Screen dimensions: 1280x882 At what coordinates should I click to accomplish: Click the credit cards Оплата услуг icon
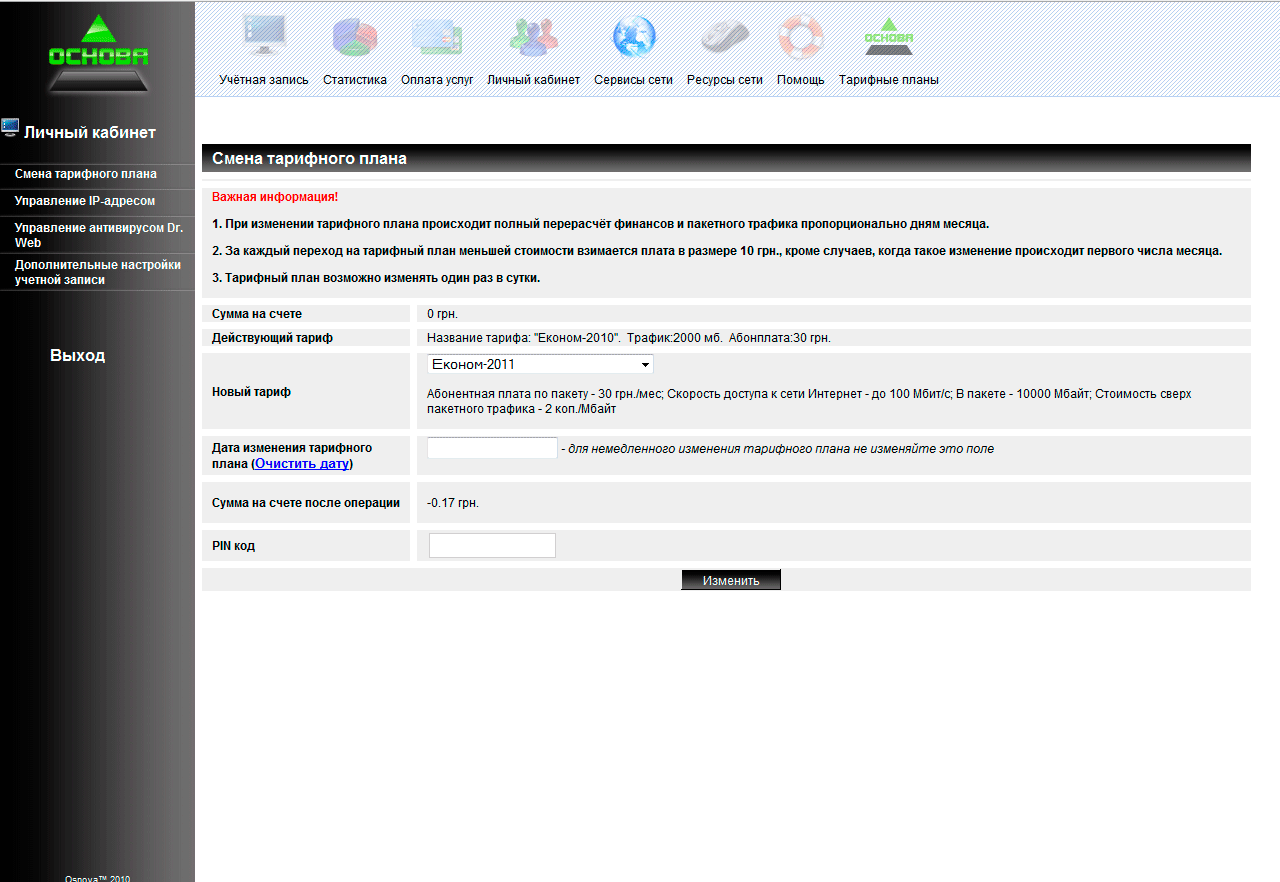point(437,38)
